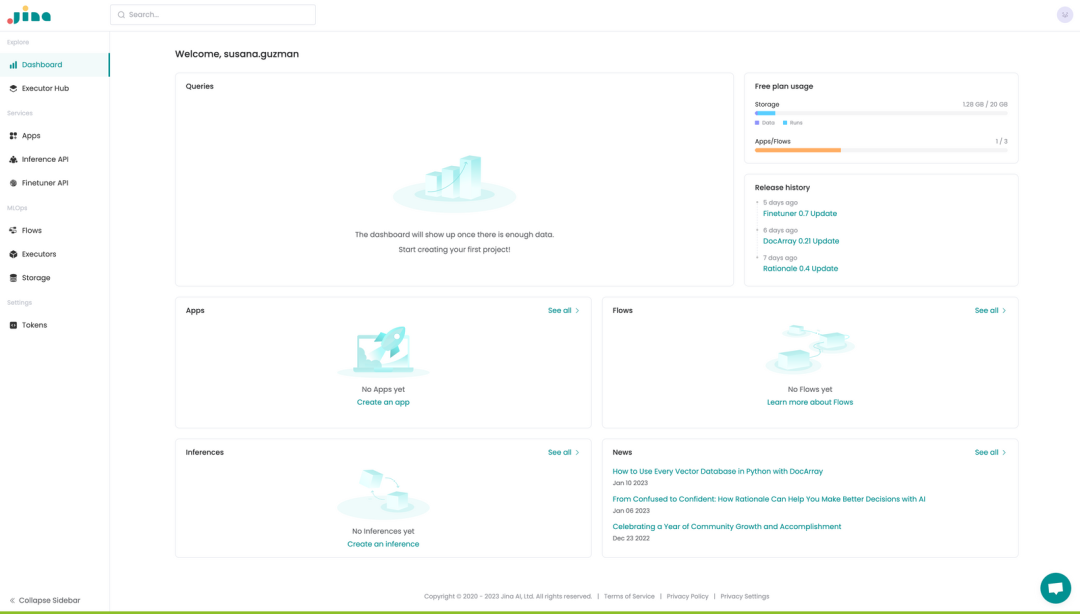
Task: Click the Dashboard bar-chart icon
Action: 13,65
